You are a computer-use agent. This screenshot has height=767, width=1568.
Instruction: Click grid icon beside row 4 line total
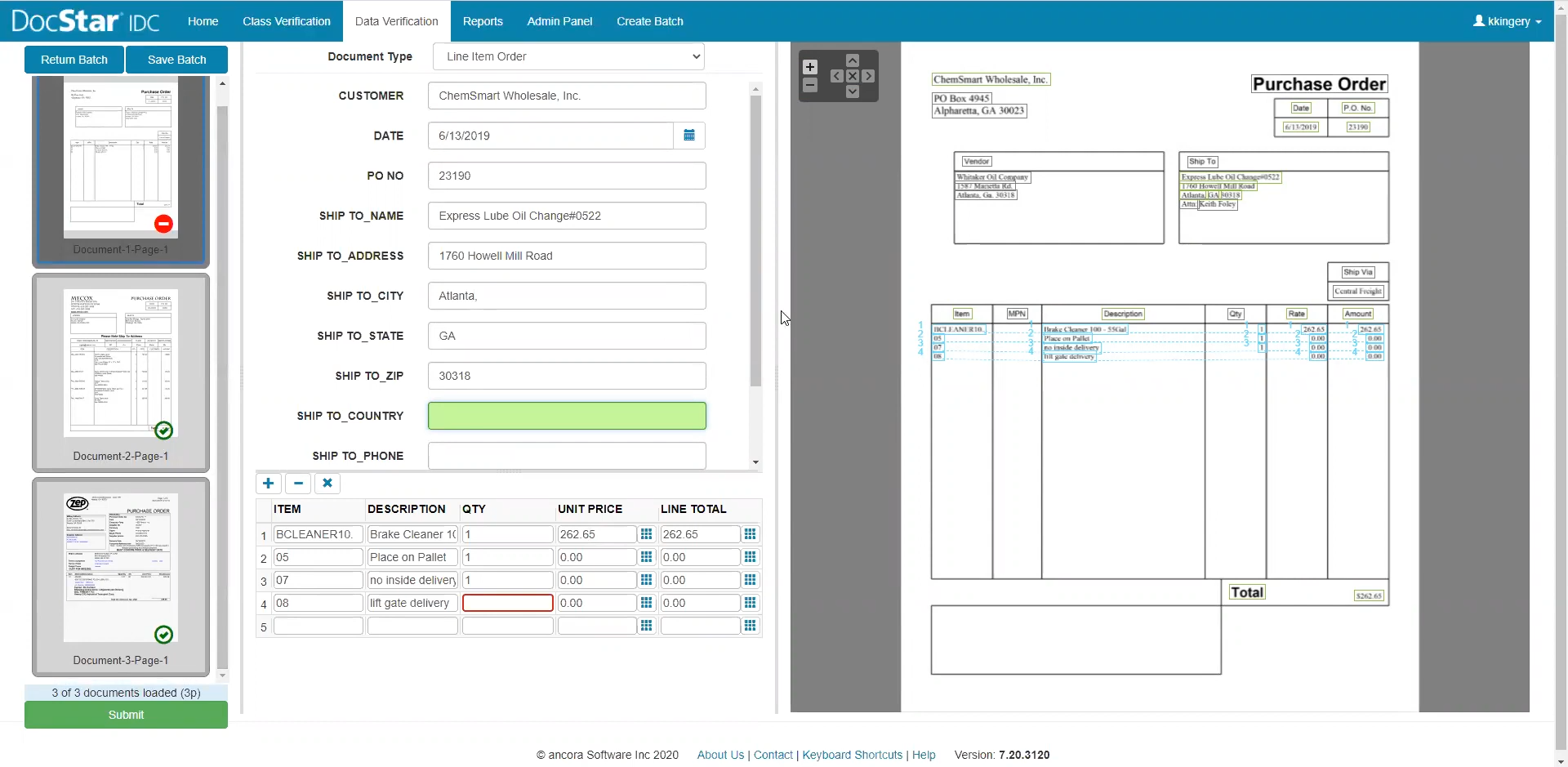(x=750, y=603)
